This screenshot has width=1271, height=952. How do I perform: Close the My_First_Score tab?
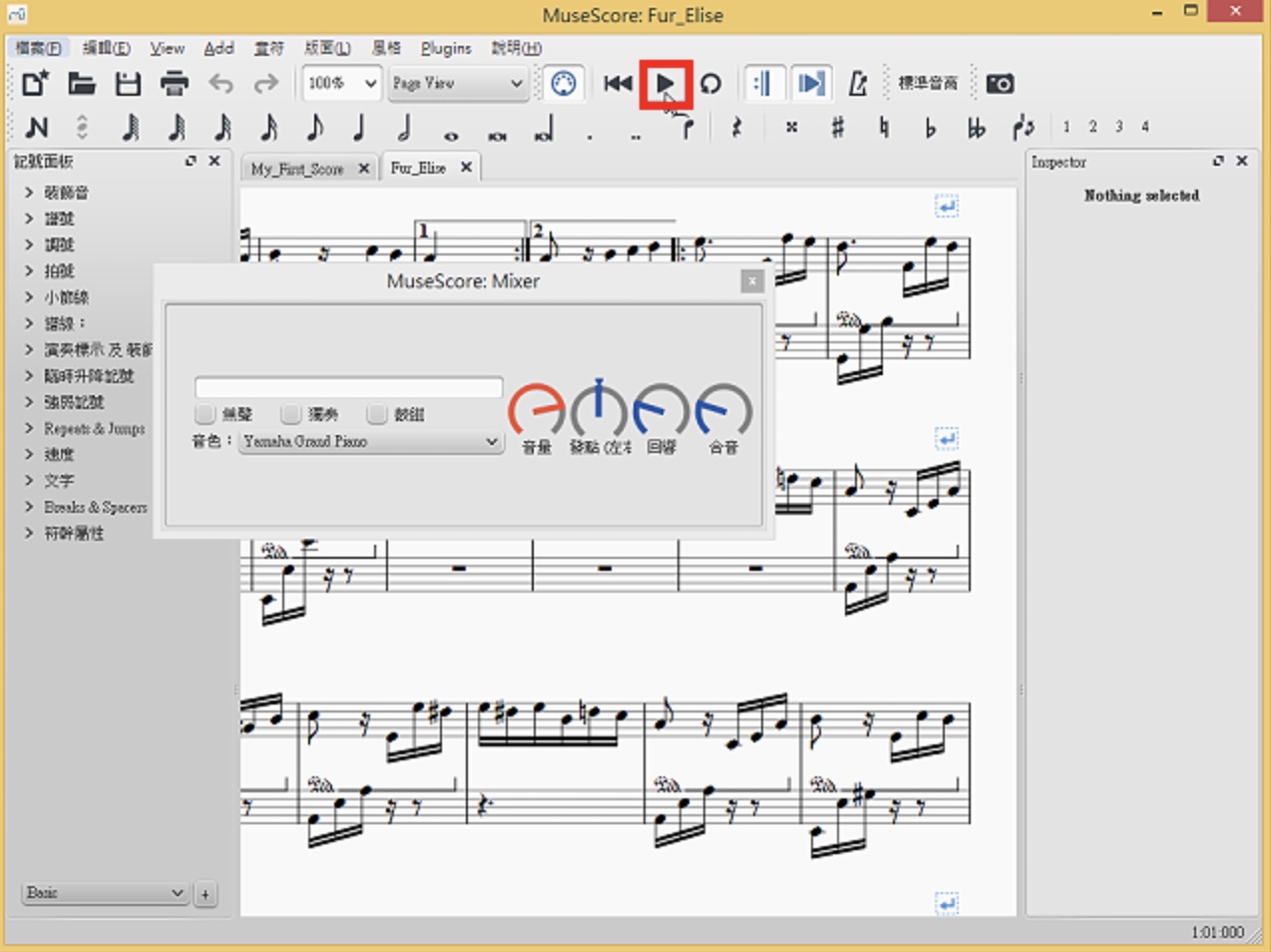(364, 169)
